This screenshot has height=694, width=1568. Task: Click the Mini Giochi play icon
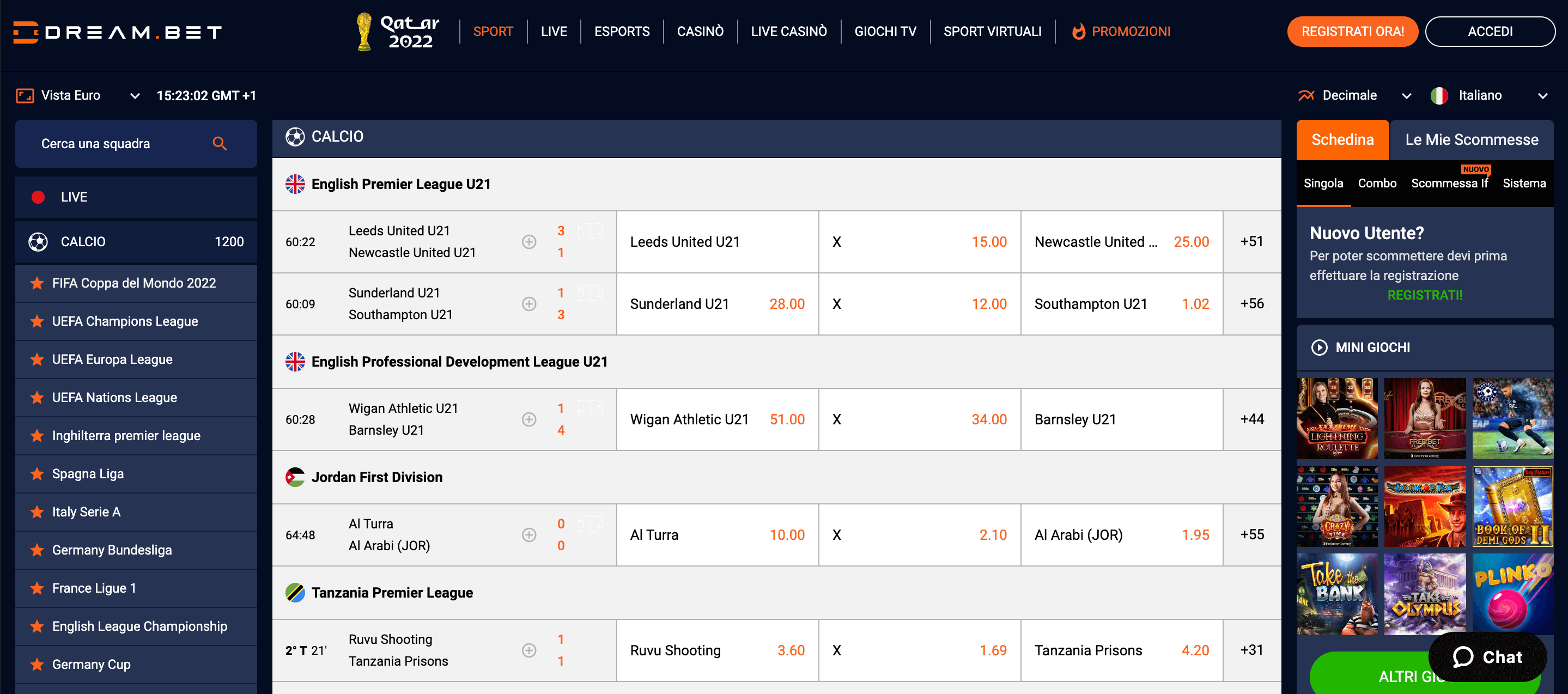coord(1319,348)
